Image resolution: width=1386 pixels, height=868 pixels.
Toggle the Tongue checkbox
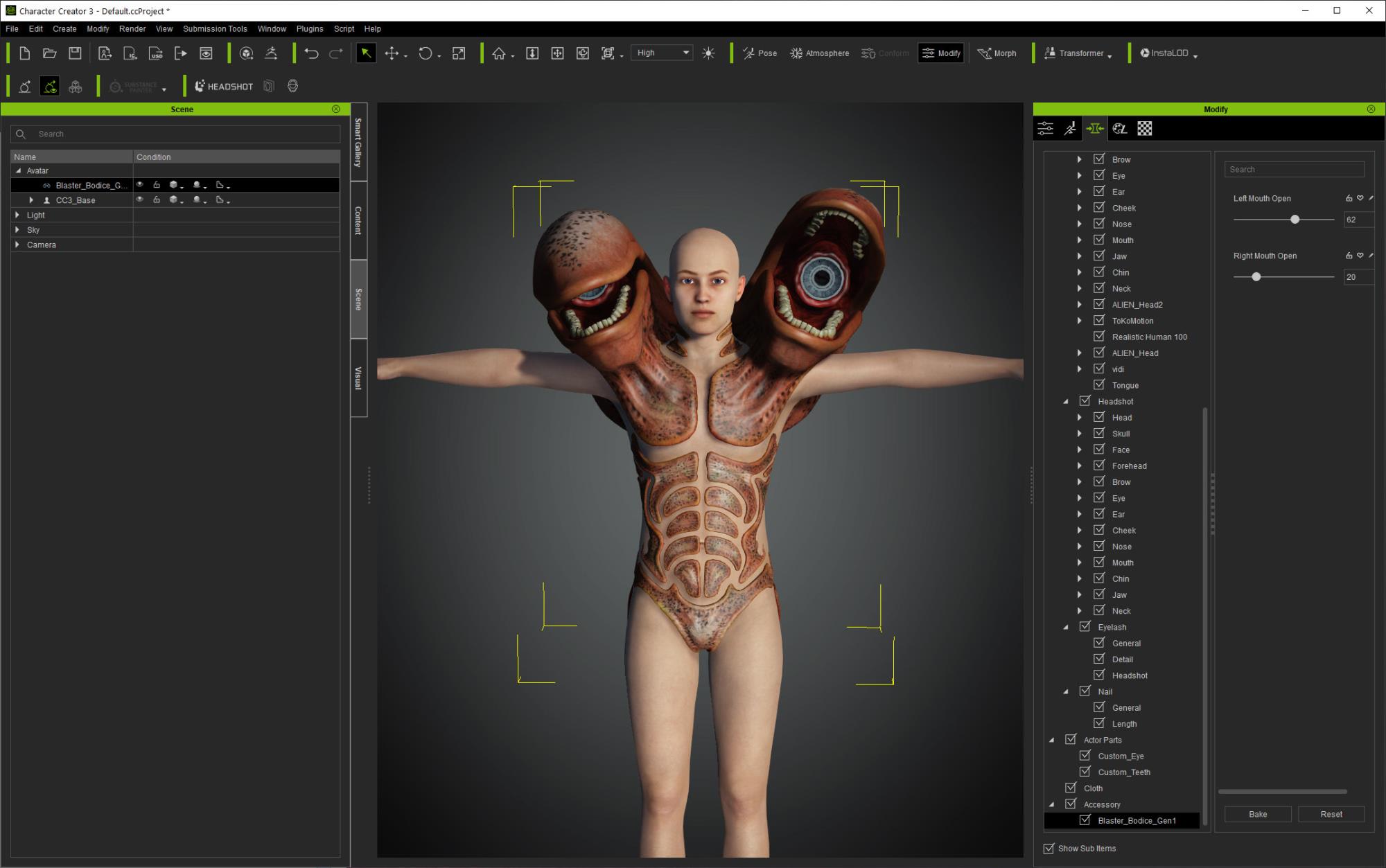click(1099, 384)
